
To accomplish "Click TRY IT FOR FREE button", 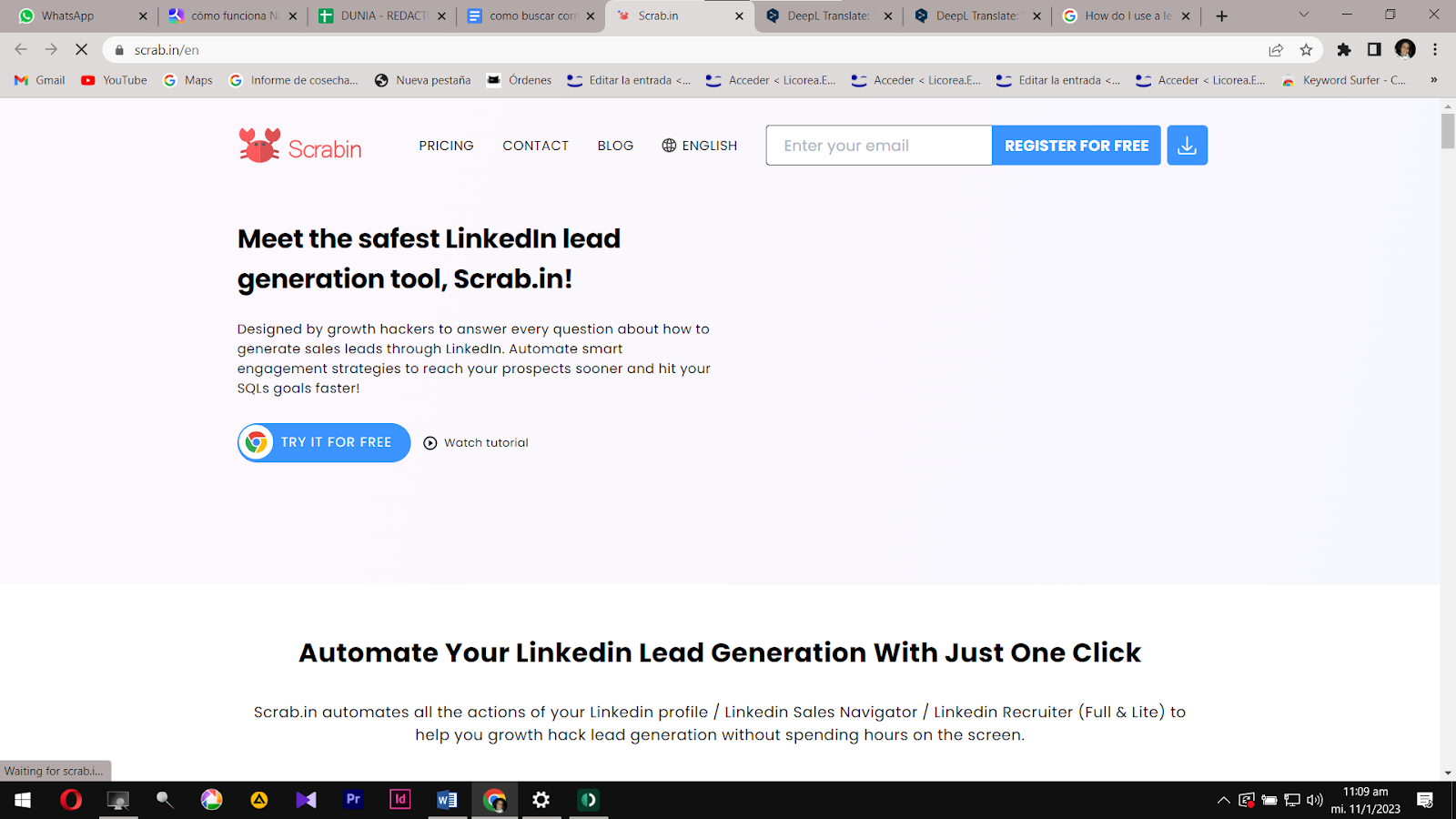I will tap(324, 442).
